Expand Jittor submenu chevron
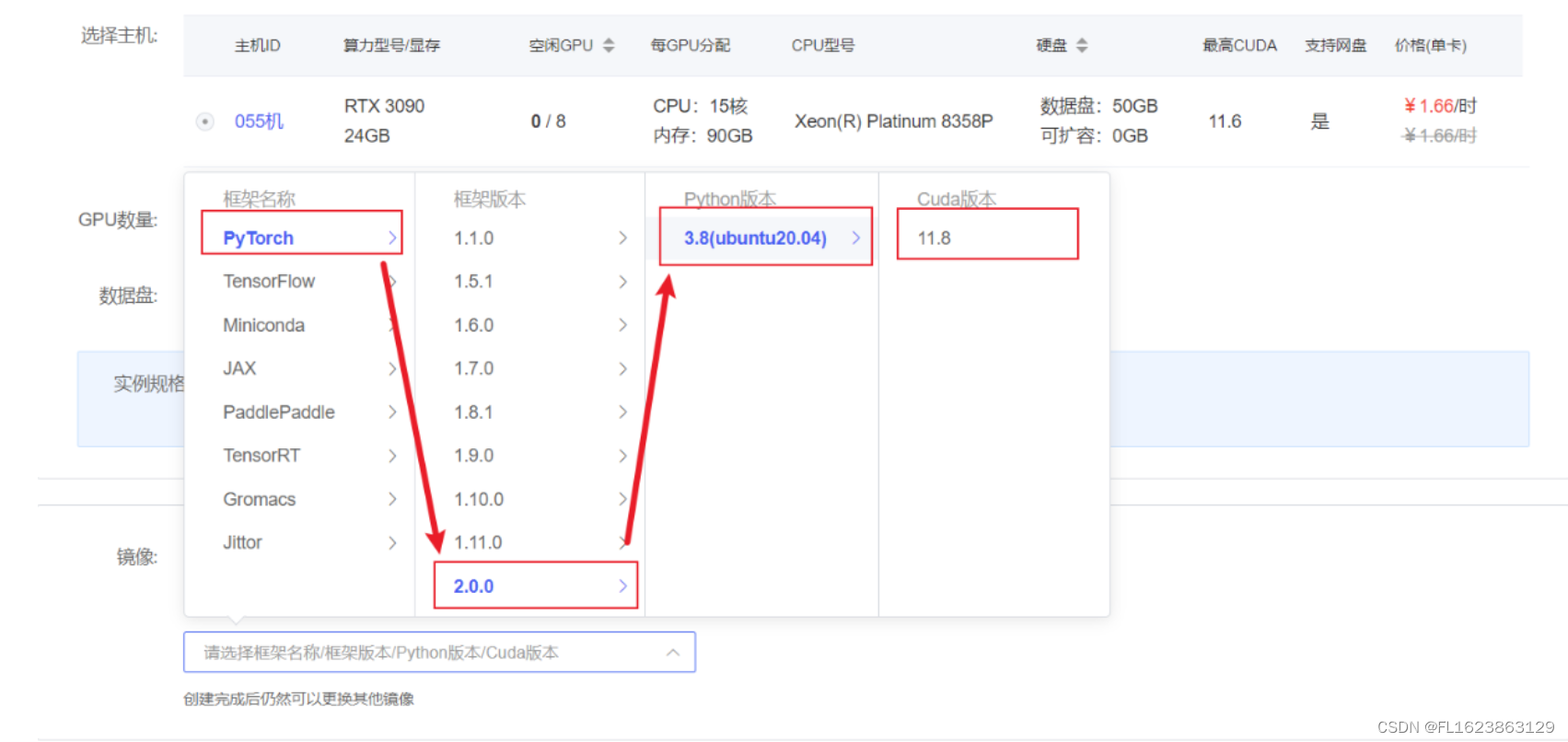Viewport: 1568px width, 742px height. click(x=392, y=542)
